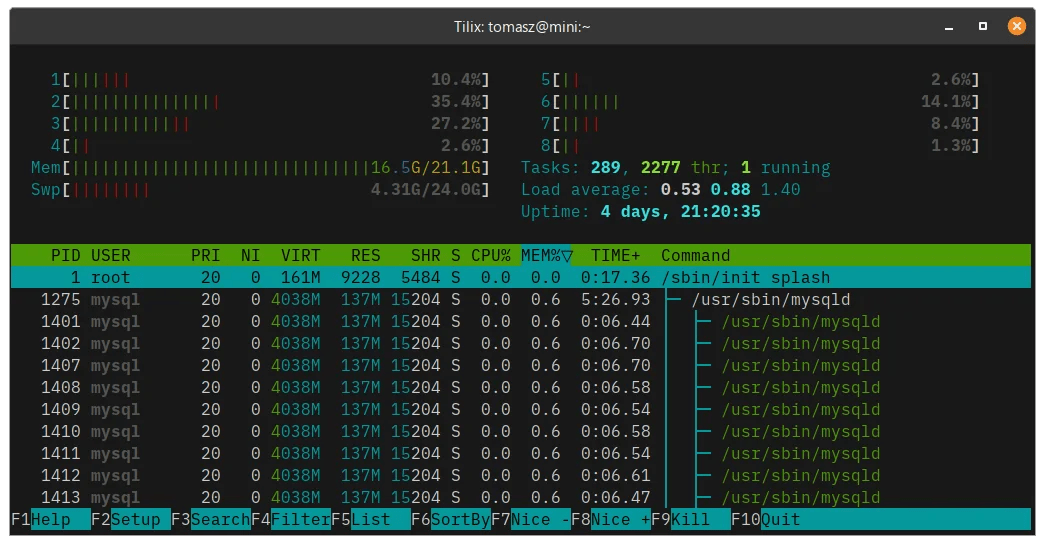Click the CPU 4 usage meter

pyautogui.click(x=270, y=146)
